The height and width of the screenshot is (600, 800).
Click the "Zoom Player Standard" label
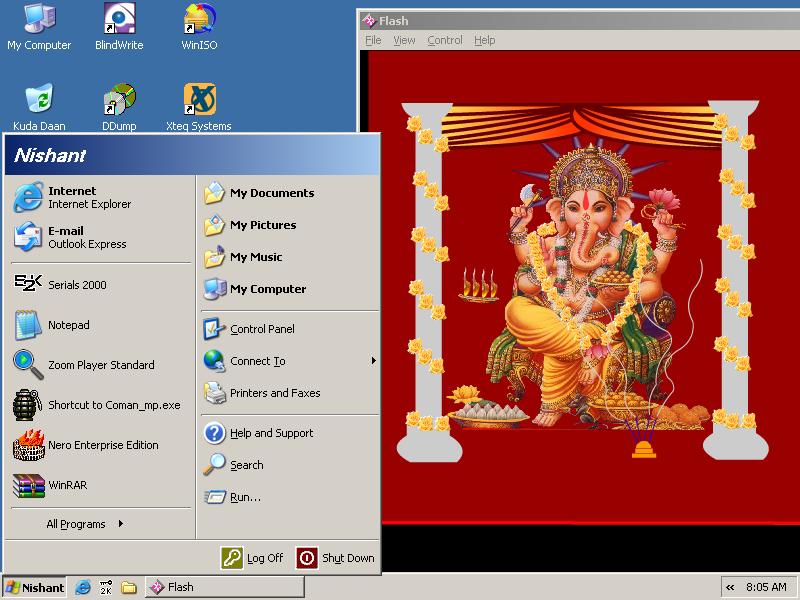coord(101,365)
